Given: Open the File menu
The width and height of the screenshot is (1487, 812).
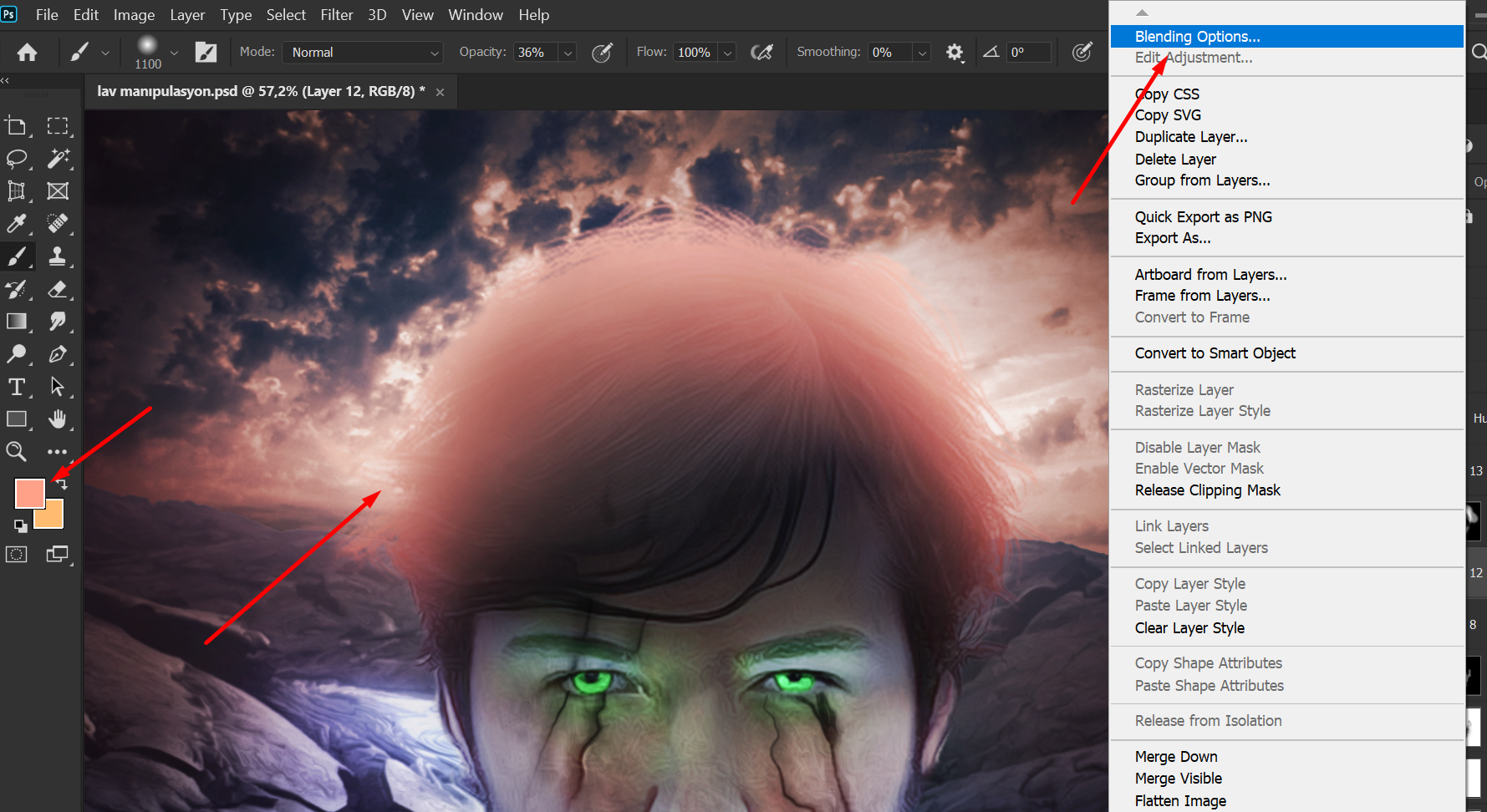Looking at the screenshot, I should (47, 15).
